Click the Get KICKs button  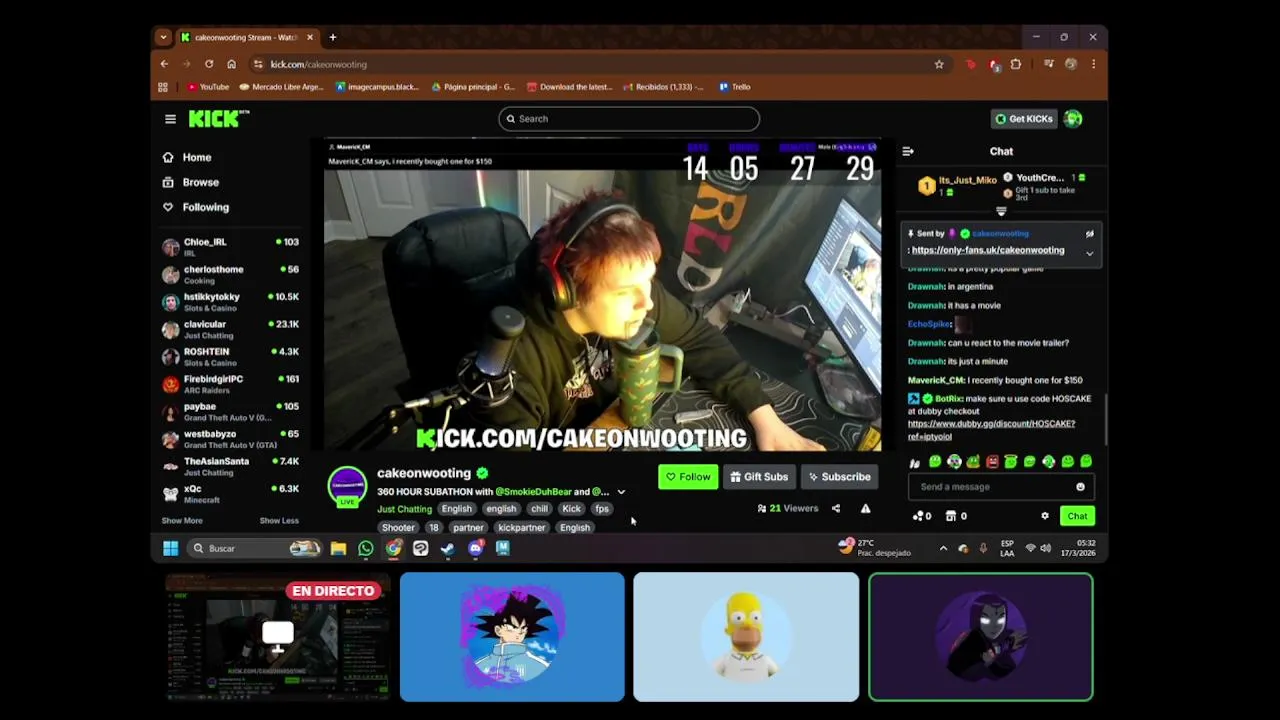(1023, 119)
